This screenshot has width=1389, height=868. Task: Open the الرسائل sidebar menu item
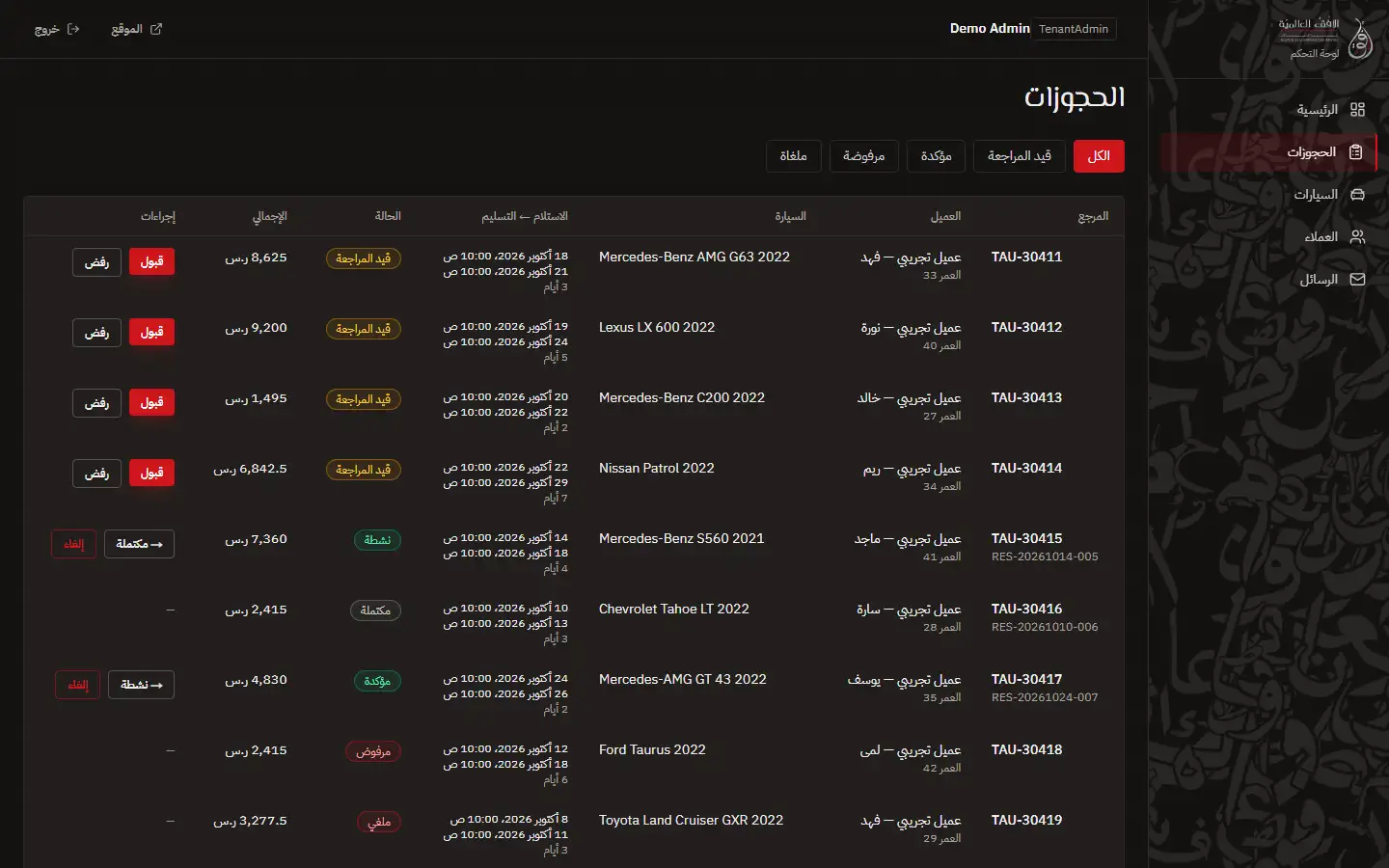point(1267,280)
